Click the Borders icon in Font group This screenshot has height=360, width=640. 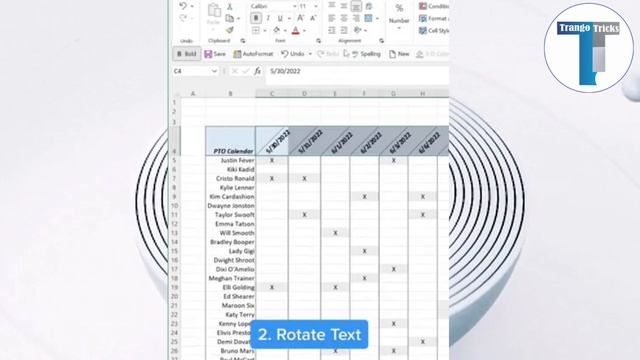[256, 30]
